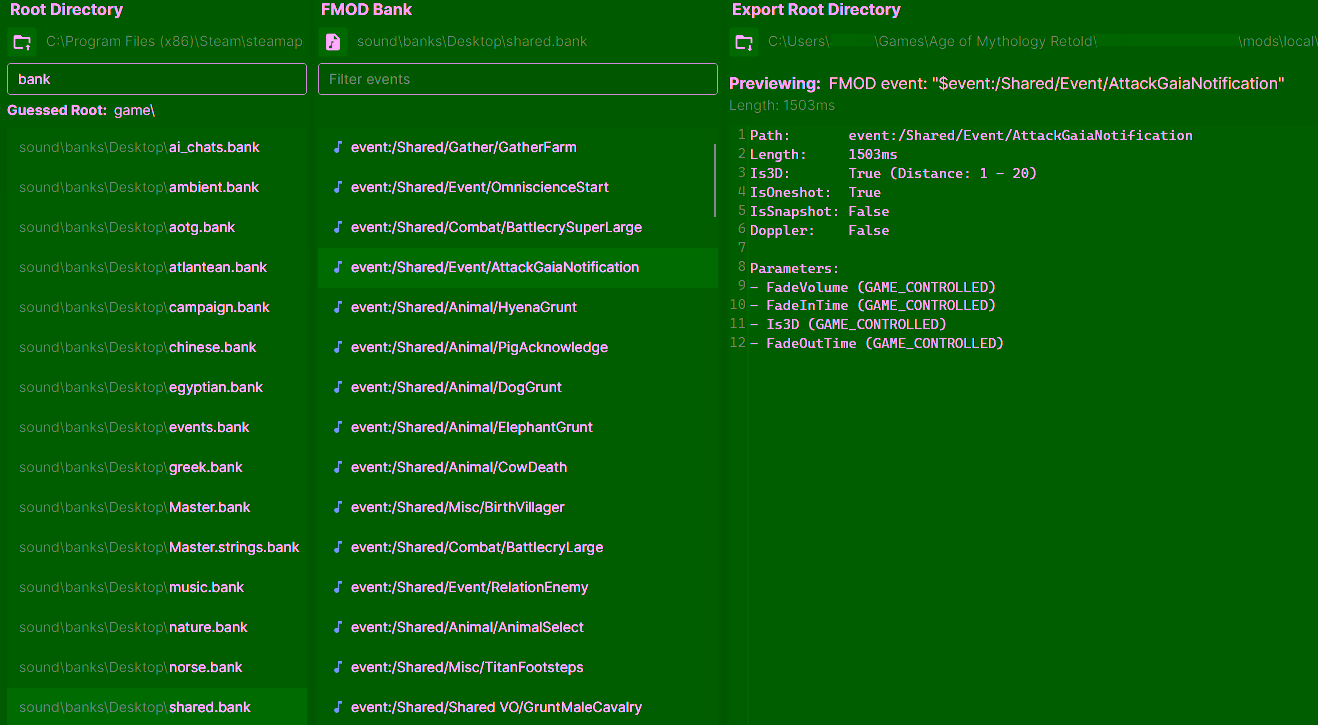Click music note icon beside TitanFootsteps event
This screenshot has height=725, width=1318.
(x=337, y=667)
